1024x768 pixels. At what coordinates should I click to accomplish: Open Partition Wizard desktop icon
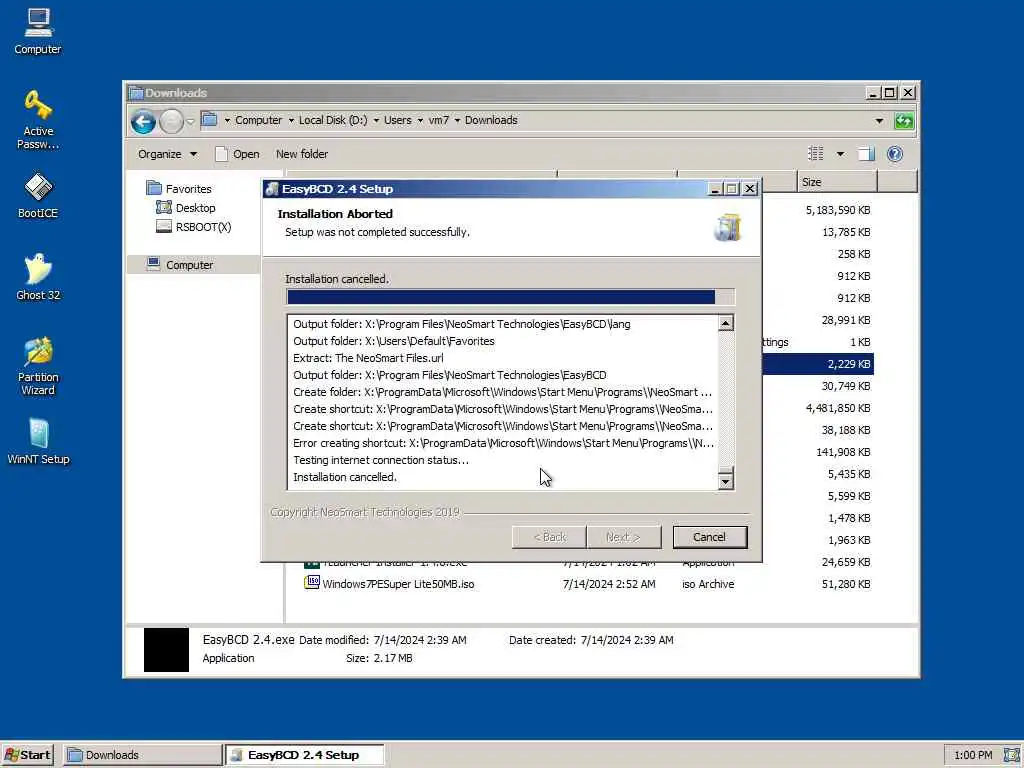coord(38,366)
